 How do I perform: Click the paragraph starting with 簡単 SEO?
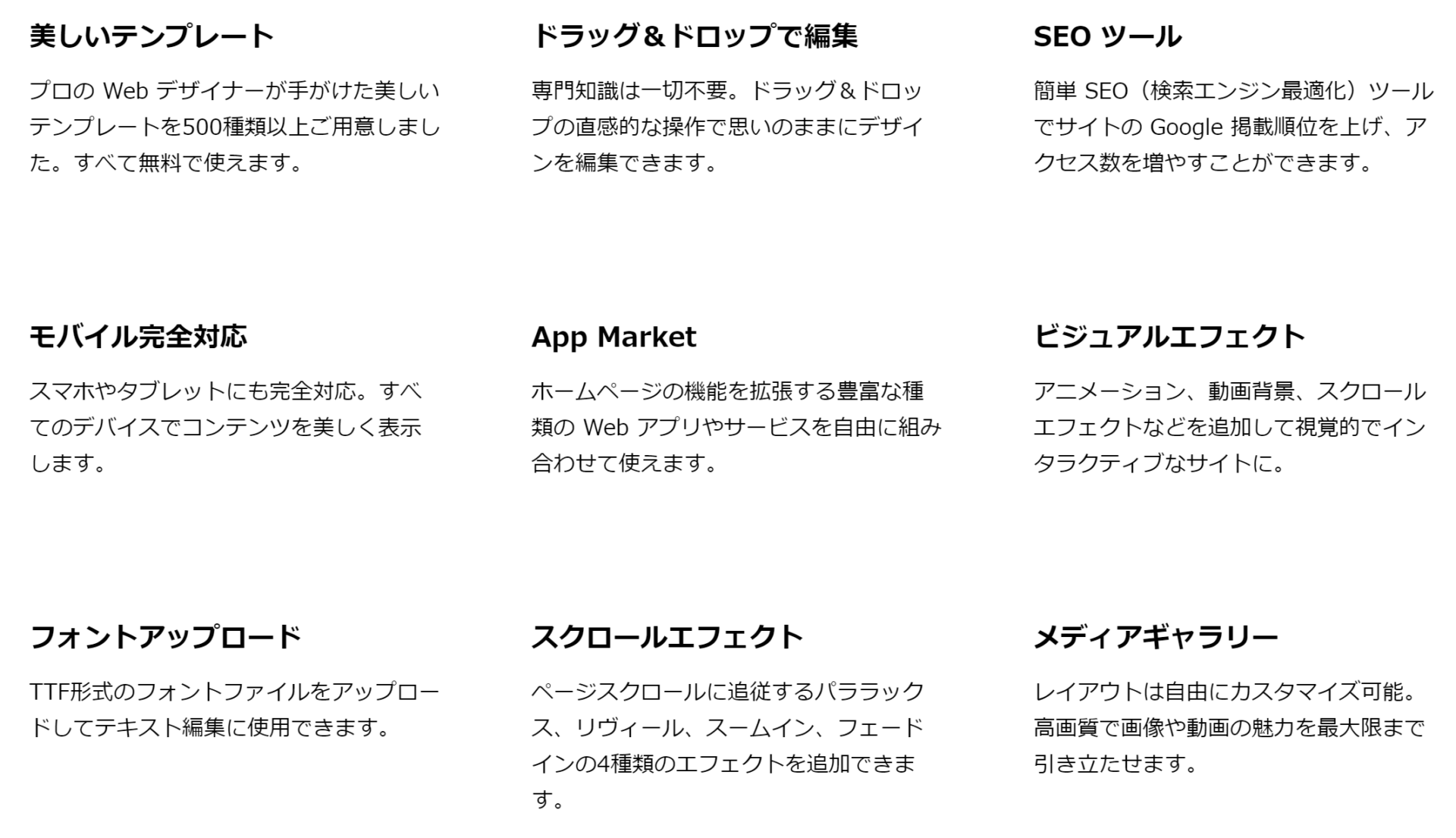coord(1232,127)
